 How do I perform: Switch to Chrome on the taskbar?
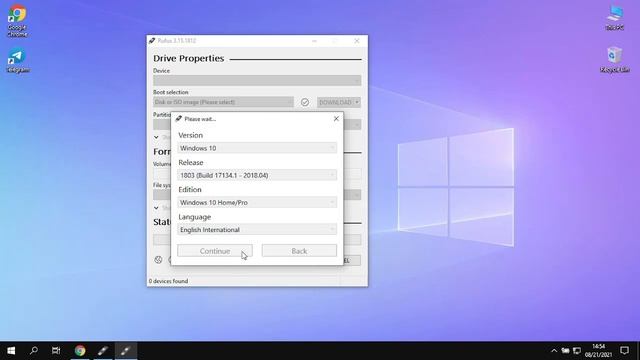click(x=80, y=351)
